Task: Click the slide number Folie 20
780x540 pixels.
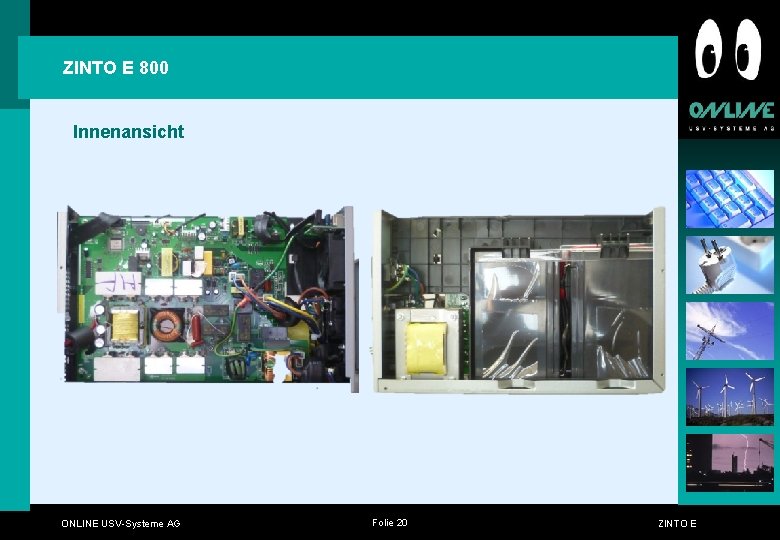Action: click(x=390, y=522)
